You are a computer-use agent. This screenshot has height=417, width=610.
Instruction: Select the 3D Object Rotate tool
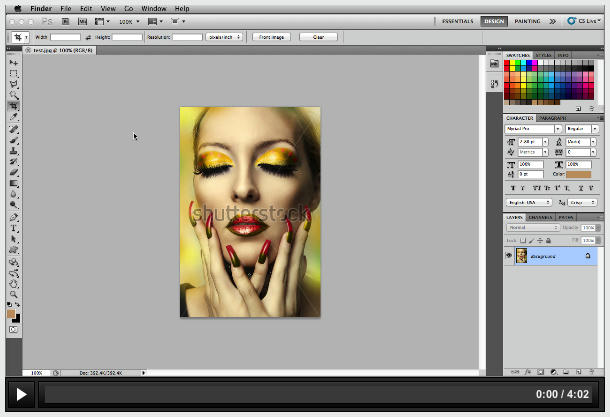coord(14,262)
